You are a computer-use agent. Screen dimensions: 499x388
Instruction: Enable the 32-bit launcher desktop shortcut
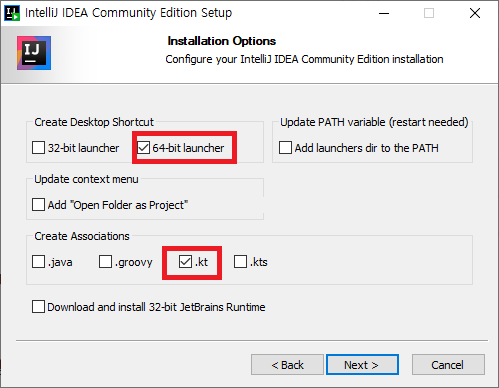click(38, 148)
